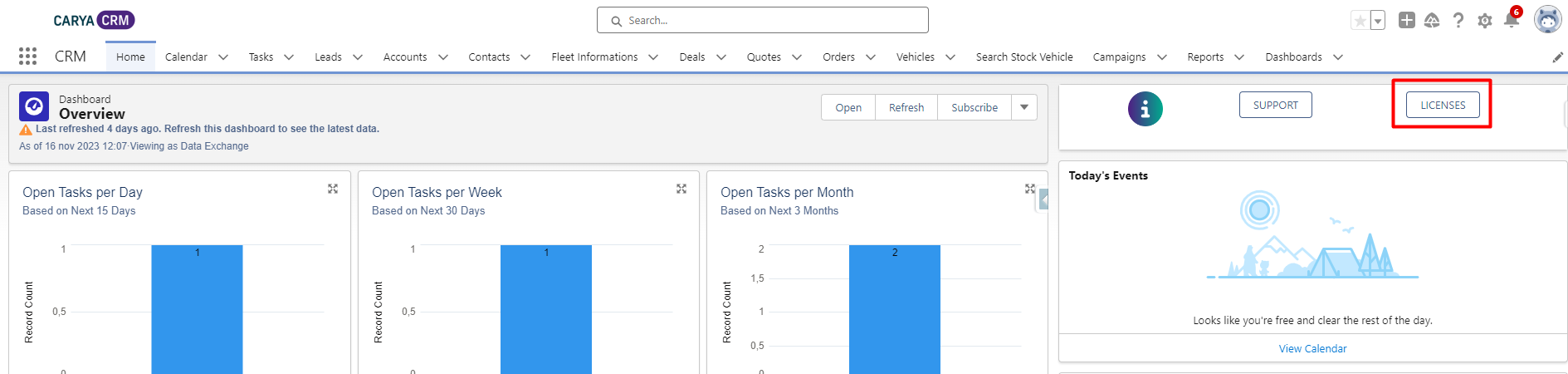
Task: Open the Help question mark icon
Action: pyautogui.click(x=1458, y=20)
